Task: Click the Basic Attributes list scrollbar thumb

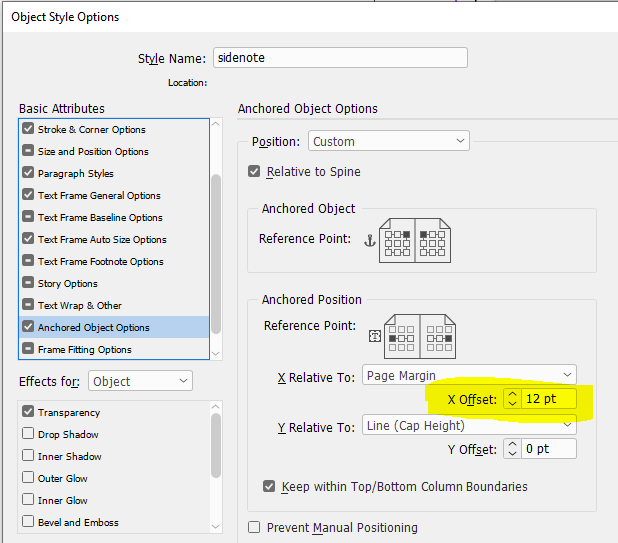Action: tap(216, 254)
